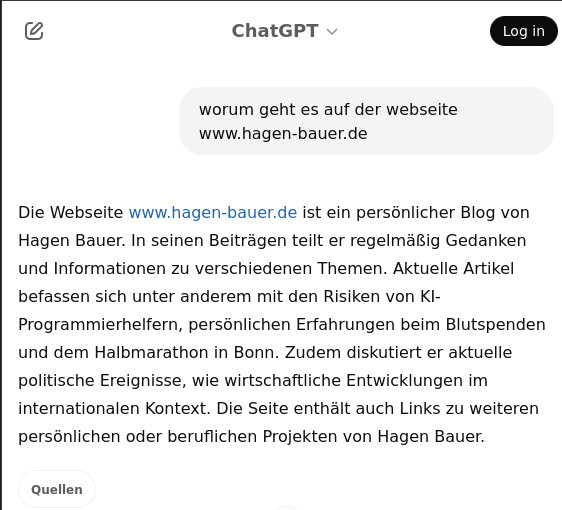
Task: Click "Hagen Bauer." ending the last sentence
Action: point(431,437)
